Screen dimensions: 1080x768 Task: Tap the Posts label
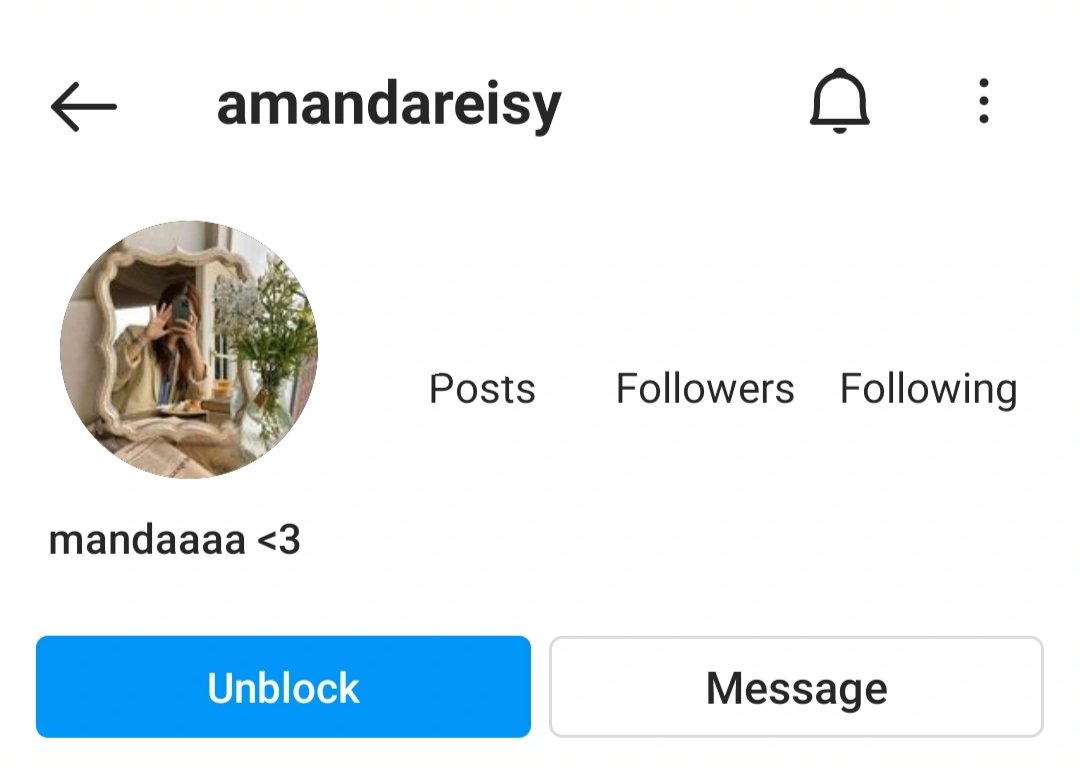(x=482, y=388)
